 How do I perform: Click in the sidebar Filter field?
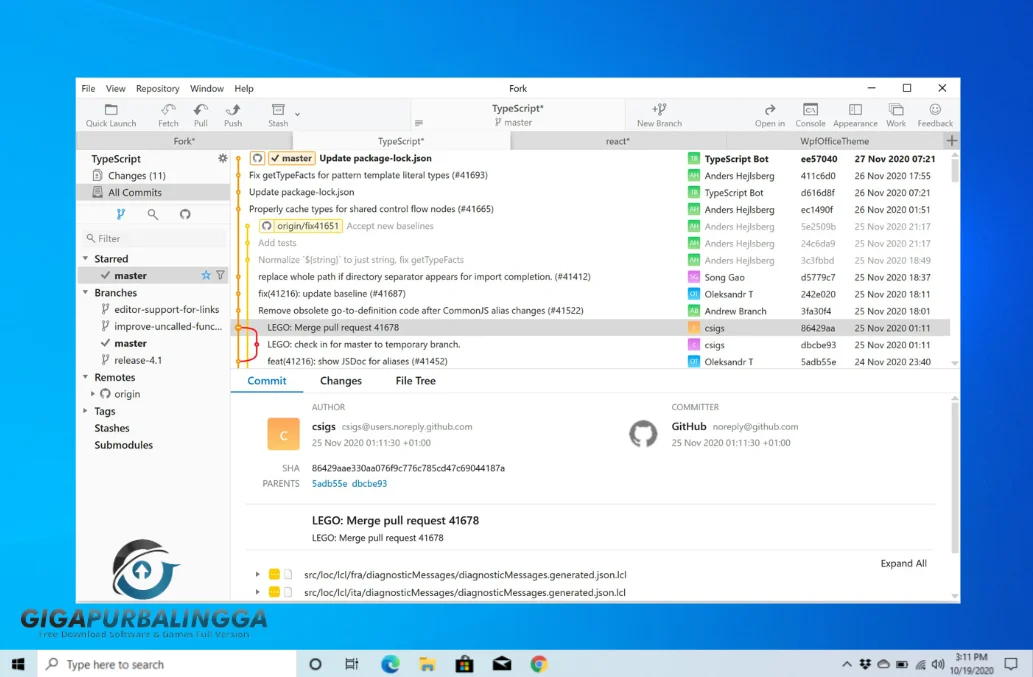click(x=155, y=238)
